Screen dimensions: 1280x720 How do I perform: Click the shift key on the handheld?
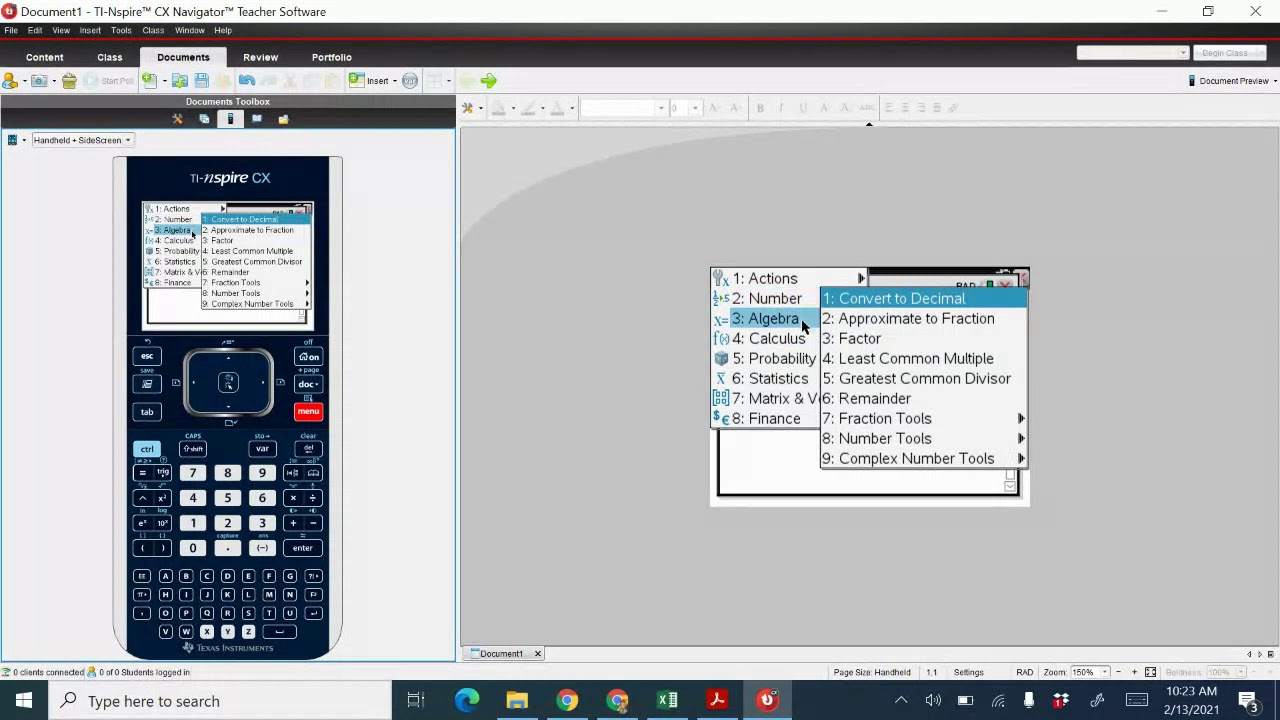point(193,449)
